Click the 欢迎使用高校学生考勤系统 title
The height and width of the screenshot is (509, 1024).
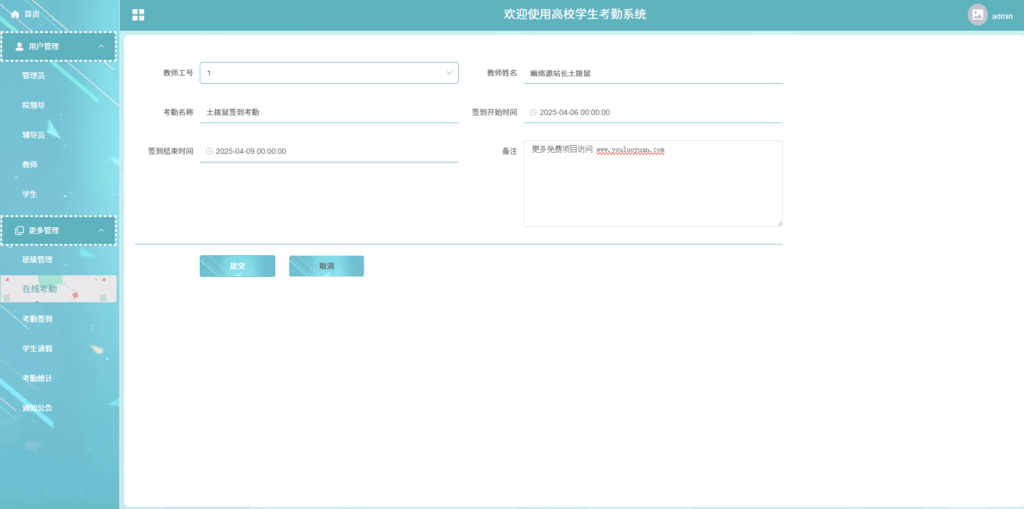tap(575, 14)
